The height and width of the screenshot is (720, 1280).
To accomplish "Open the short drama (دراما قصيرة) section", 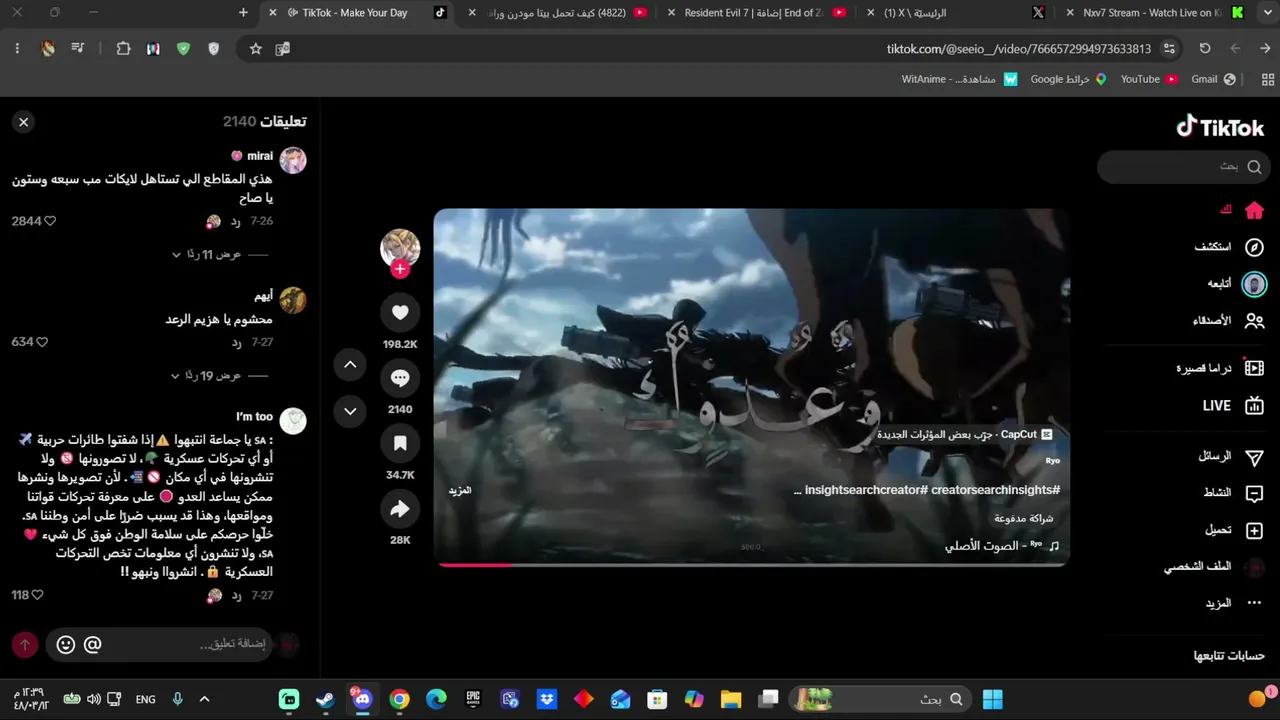I will click(x=1220, y=368).
